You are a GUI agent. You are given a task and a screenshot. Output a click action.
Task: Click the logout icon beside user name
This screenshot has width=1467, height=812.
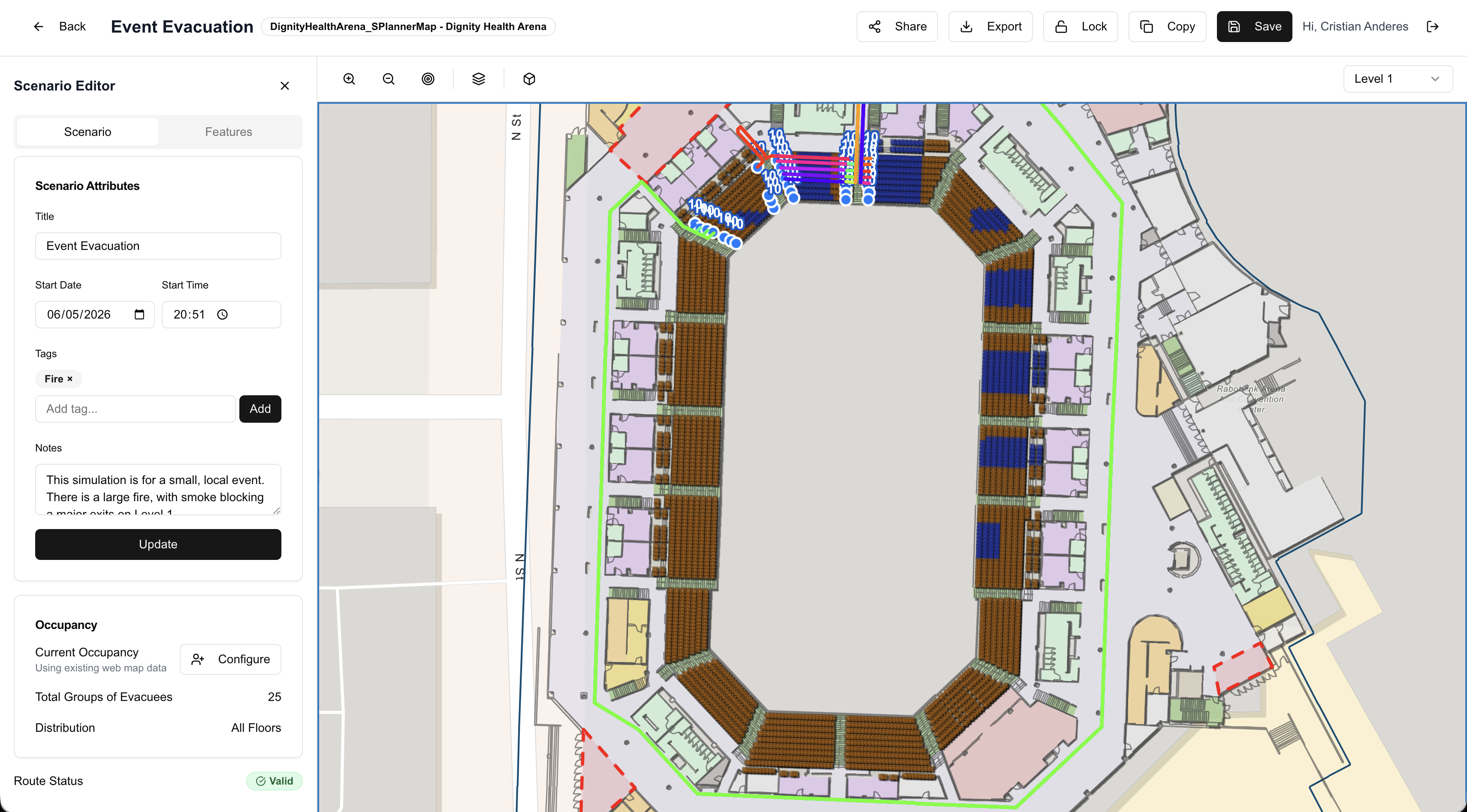point(1432,27)
